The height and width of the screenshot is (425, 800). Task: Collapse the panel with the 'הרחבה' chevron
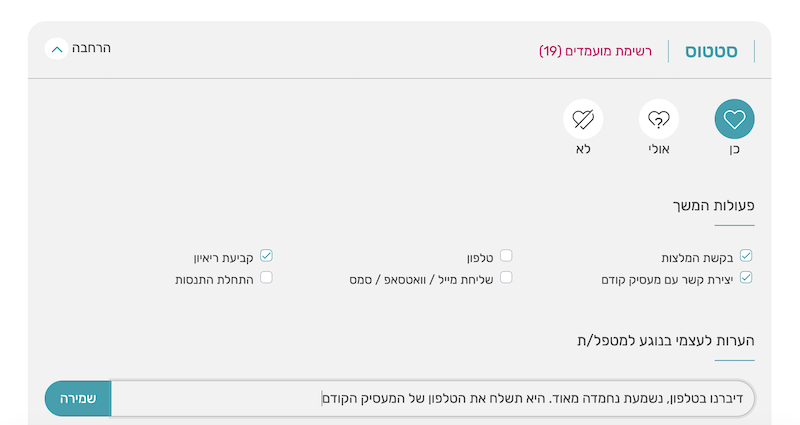click(57, 48)
